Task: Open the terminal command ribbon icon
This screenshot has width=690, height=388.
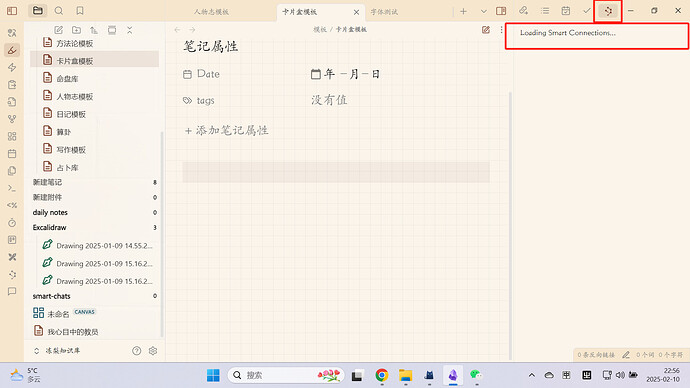Action: 12,188
